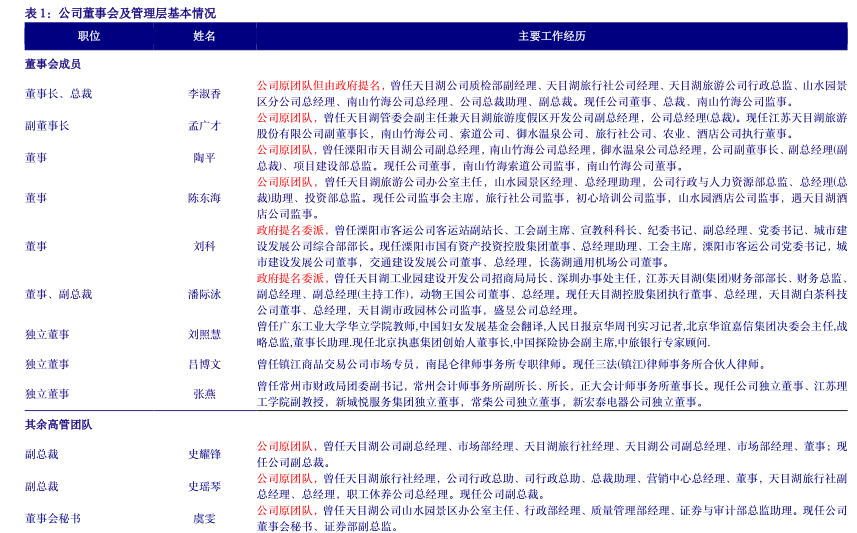Click the 董事长、总裁 position cell
The height and width of the screenshot is (533, 857).
coord(58,94)
